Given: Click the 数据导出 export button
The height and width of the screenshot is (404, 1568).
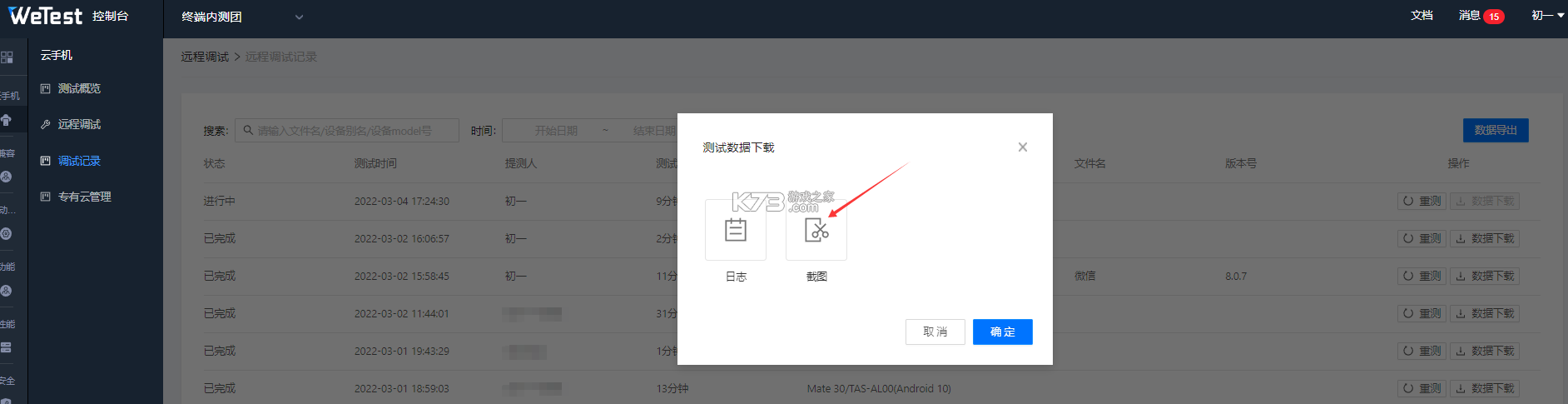Looking at the screenshot, I should 1496,130.
